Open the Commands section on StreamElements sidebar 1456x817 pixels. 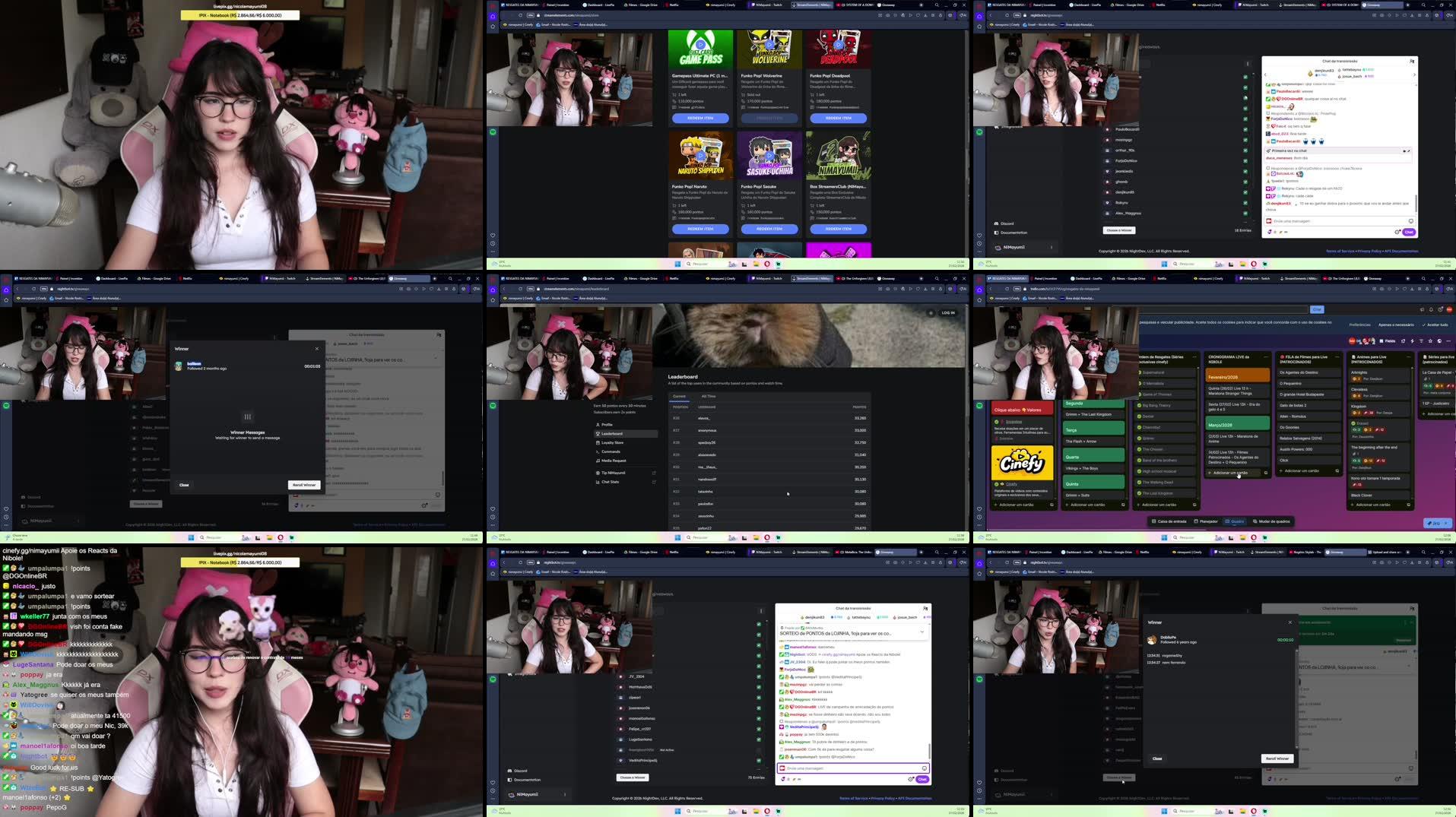pyautogui.click(x=613, y=451)
